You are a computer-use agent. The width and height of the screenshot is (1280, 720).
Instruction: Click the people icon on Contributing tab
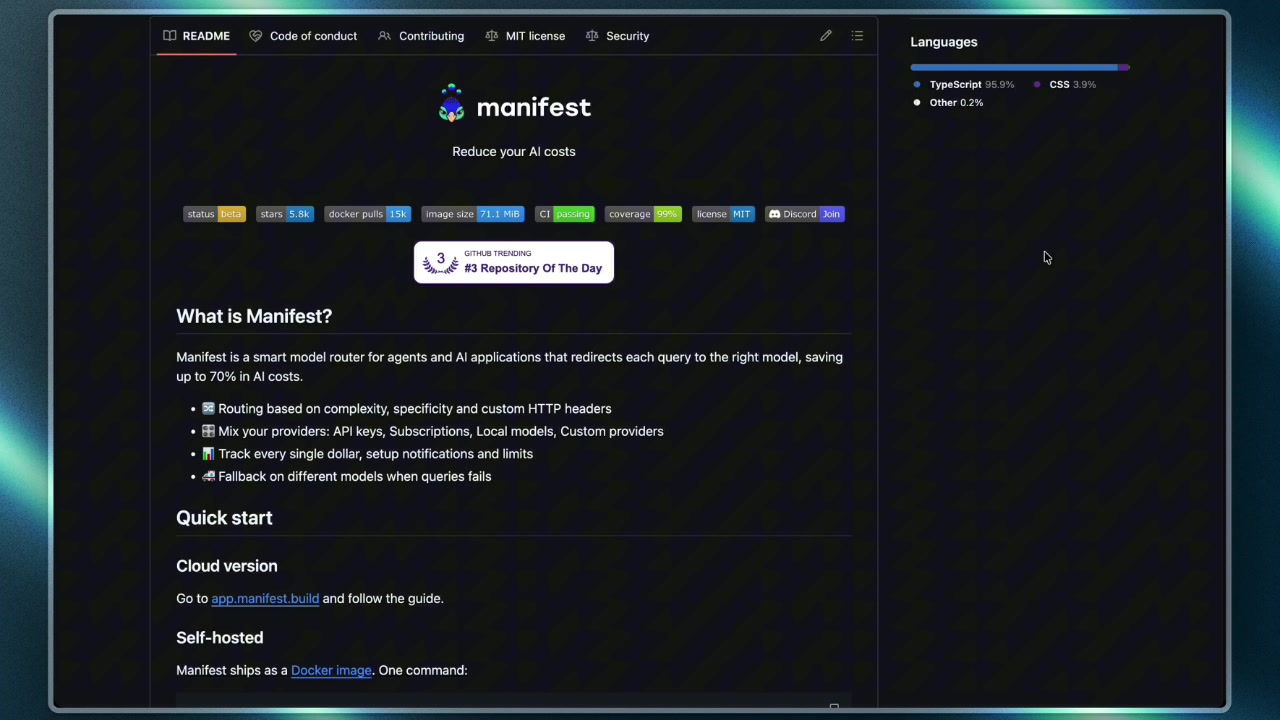pos(384,36)
